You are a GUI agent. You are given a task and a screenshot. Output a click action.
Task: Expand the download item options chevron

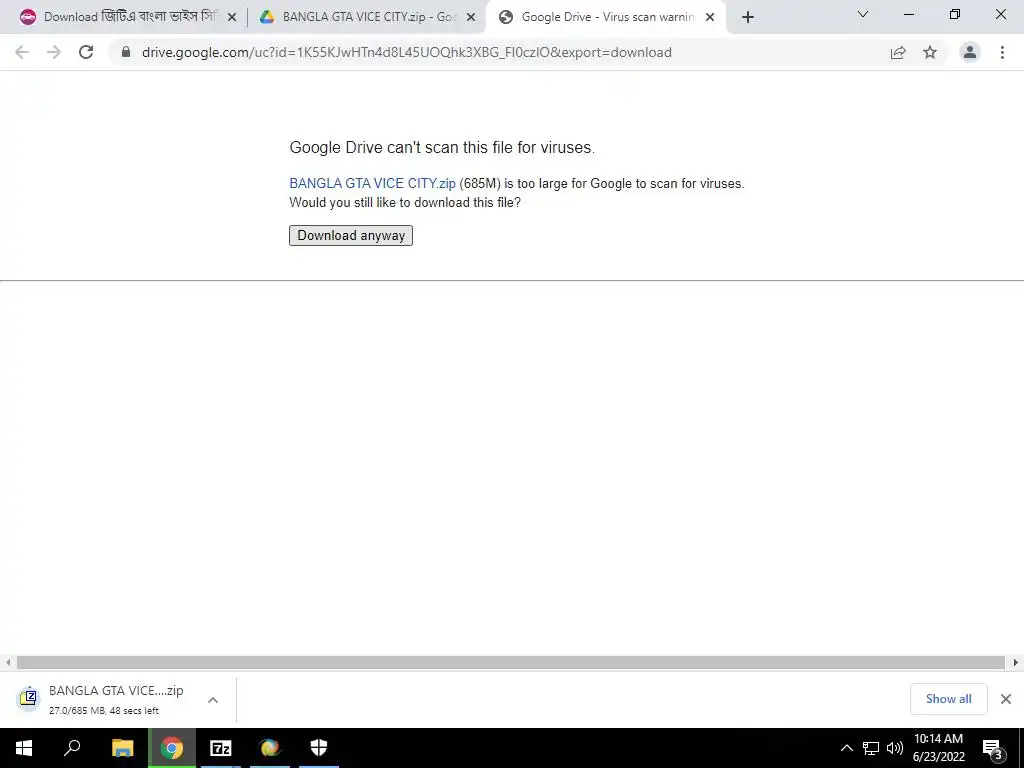coord(213,700)
